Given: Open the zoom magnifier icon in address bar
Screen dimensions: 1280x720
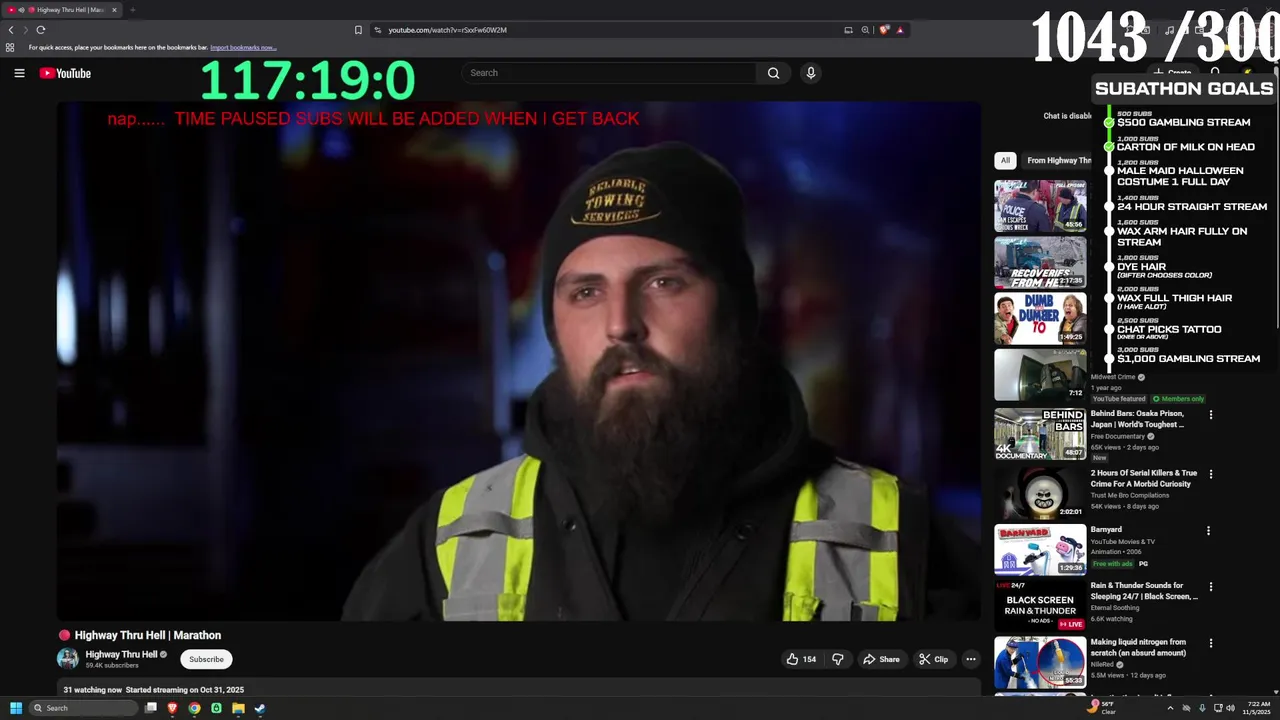Looking at the screenshot, I should tap(865, 30).
